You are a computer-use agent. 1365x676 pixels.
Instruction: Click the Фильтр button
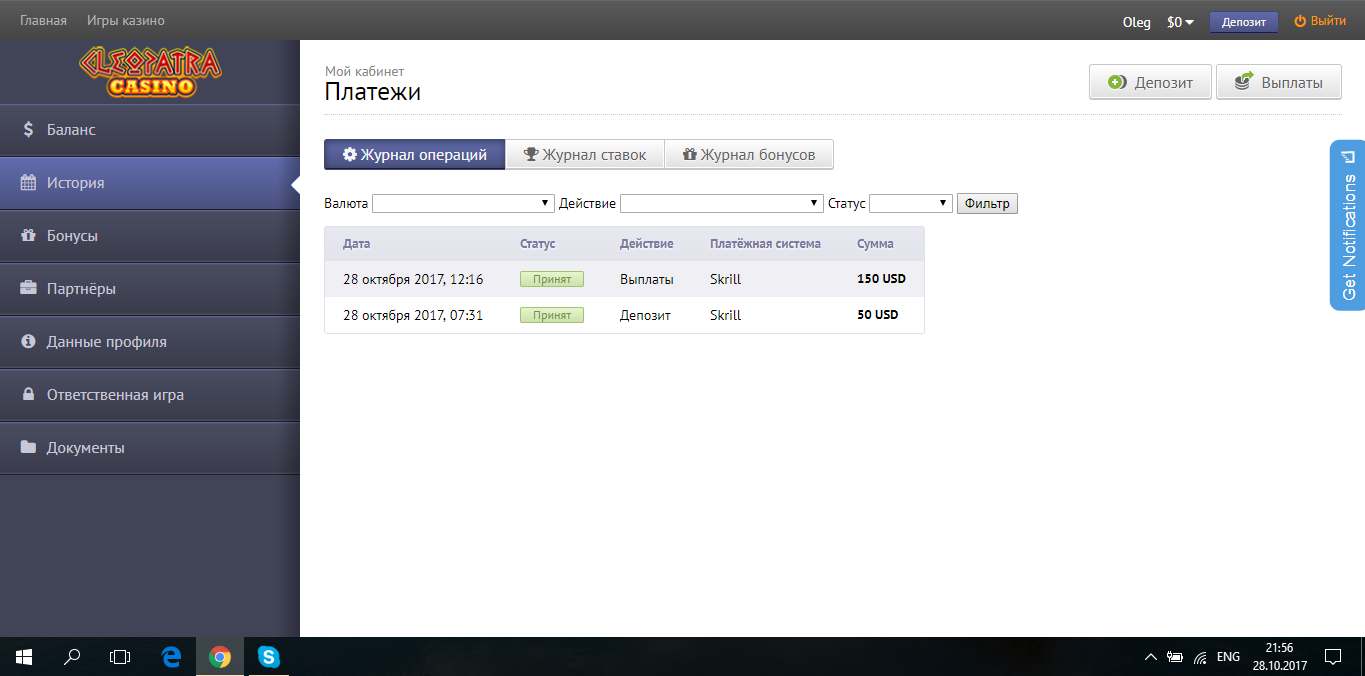point(987,203)
